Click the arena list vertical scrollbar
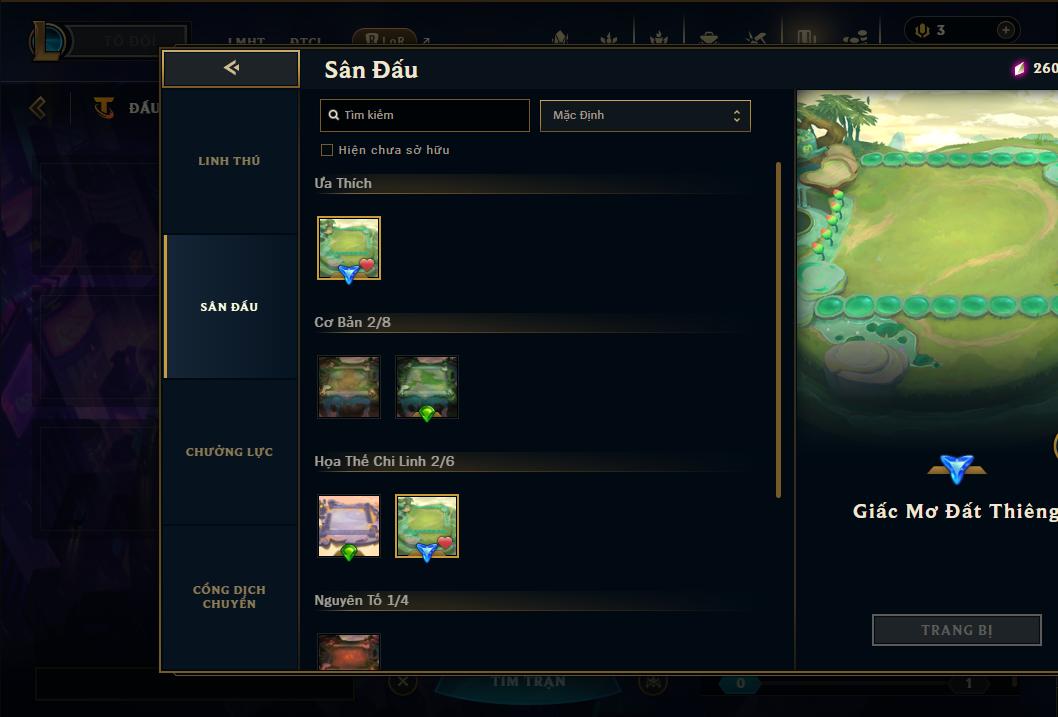This screenshot has width=1058, height=717. point(778,330)
